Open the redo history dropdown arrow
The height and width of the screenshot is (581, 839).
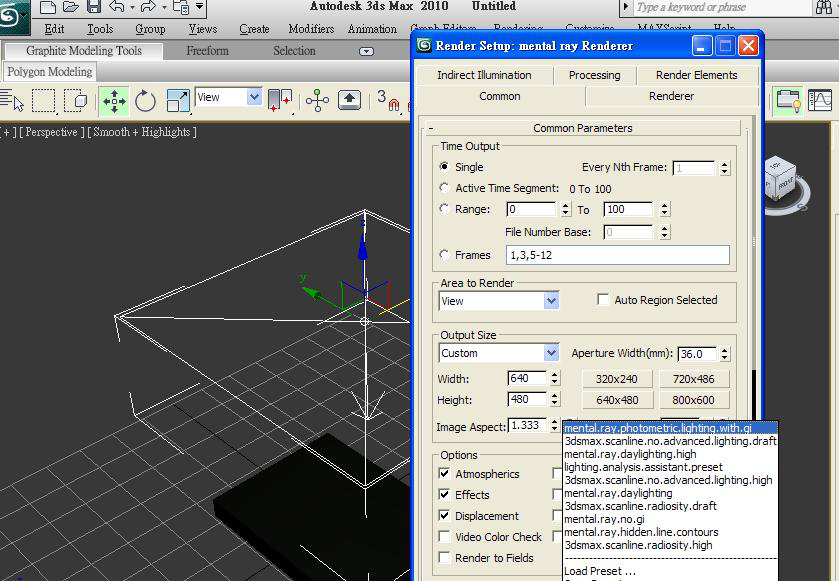[x=164, y=7]
